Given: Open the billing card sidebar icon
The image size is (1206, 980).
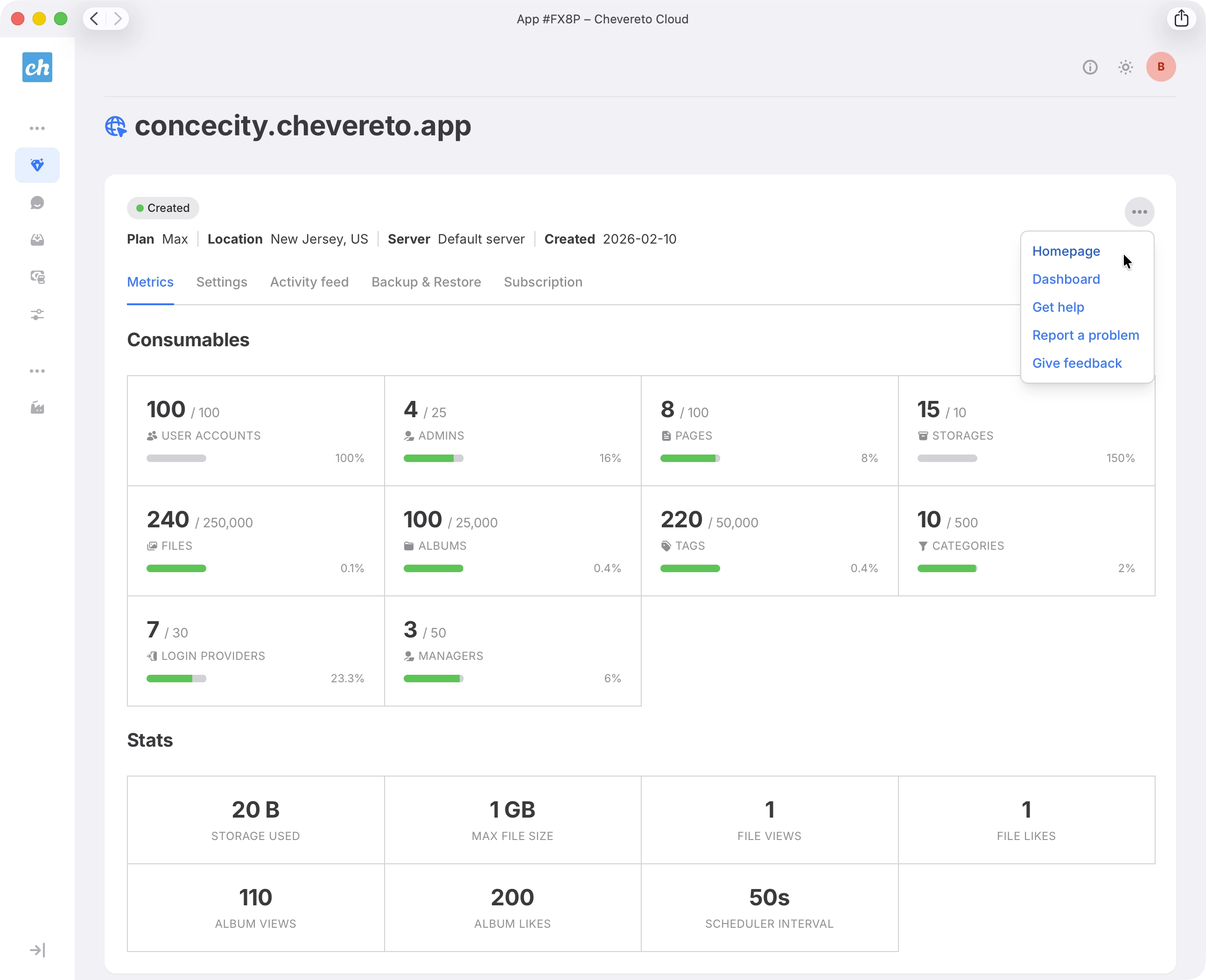Looking at the screenshot, I should click(x=37, y=277).
